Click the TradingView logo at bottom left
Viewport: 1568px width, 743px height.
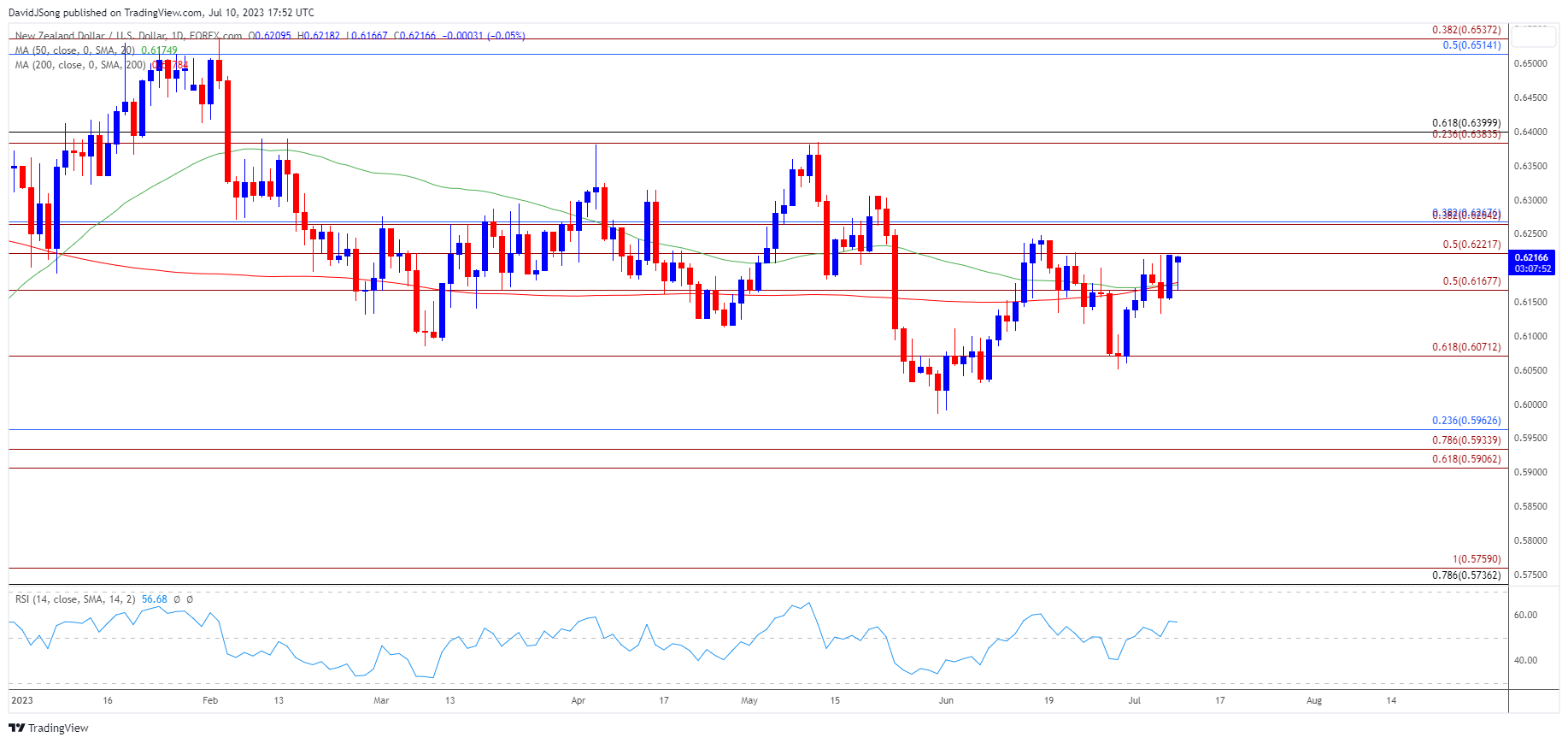(49, 728)
